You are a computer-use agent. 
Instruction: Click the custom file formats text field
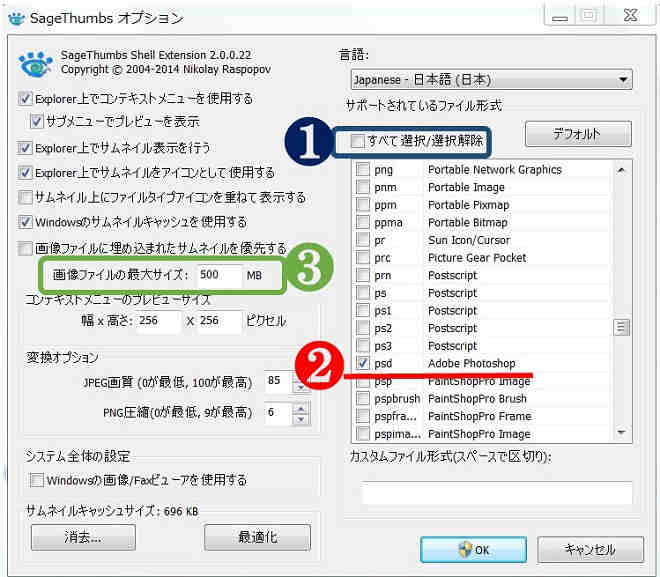click(496, 493)
